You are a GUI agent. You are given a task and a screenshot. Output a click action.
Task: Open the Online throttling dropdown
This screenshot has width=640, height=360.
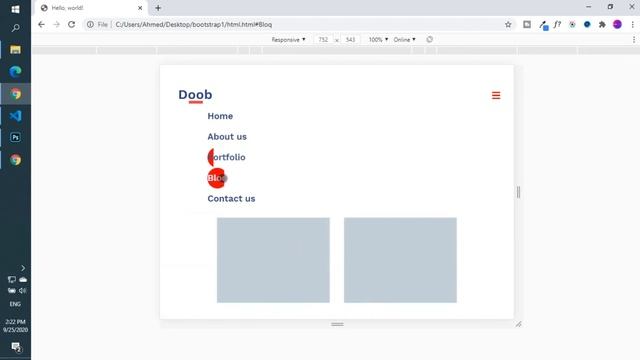click(x=404, y=40)
